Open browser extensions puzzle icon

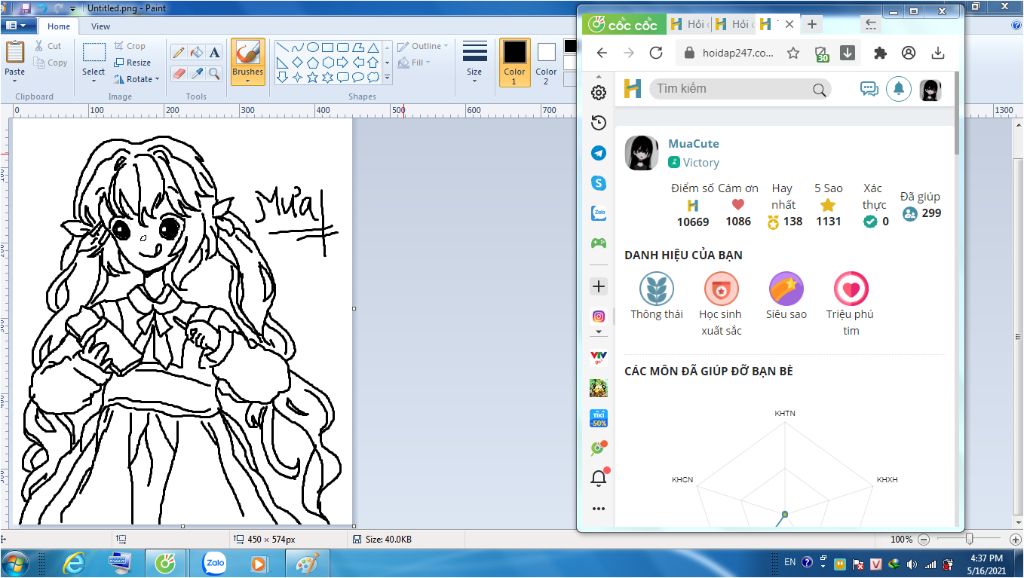(x=880, y=53)
